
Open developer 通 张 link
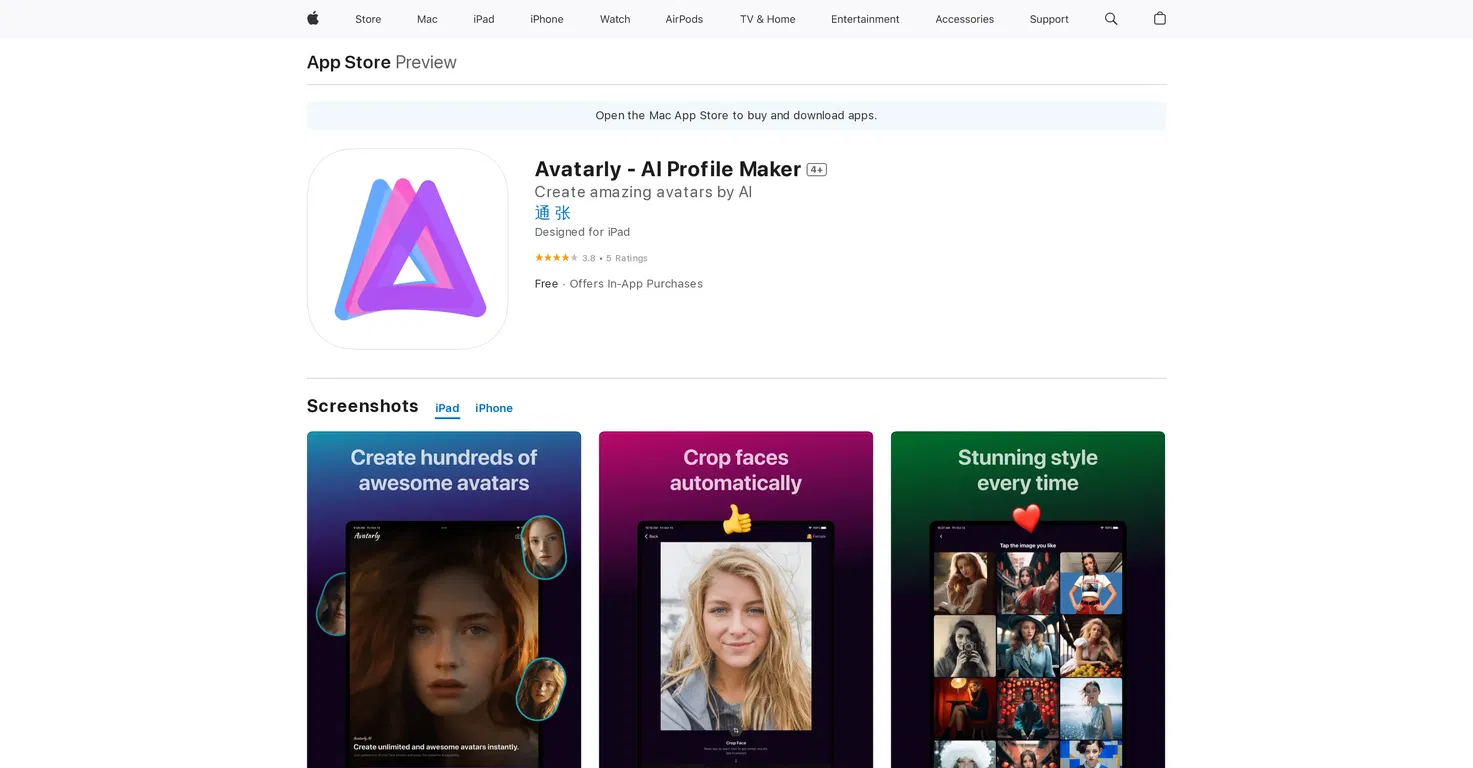click(x=553, y=213)
